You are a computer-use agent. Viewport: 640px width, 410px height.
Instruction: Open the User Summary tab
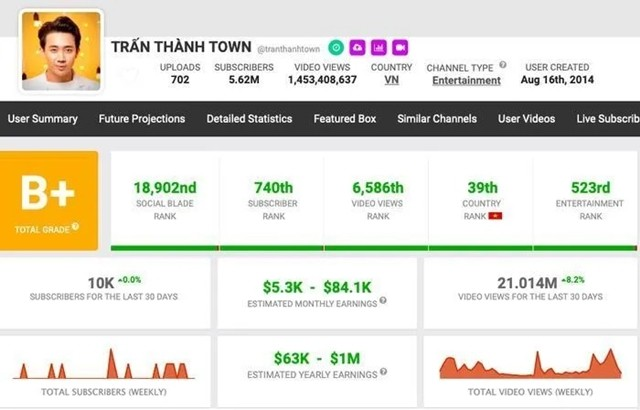[42, 119]
